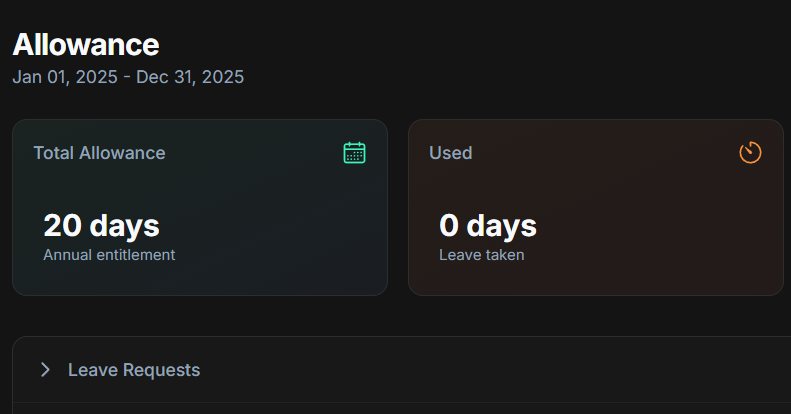
Task: Click the green calendar icon on Total Allowance
Action: pyautogui.click(x=354, y=153)
